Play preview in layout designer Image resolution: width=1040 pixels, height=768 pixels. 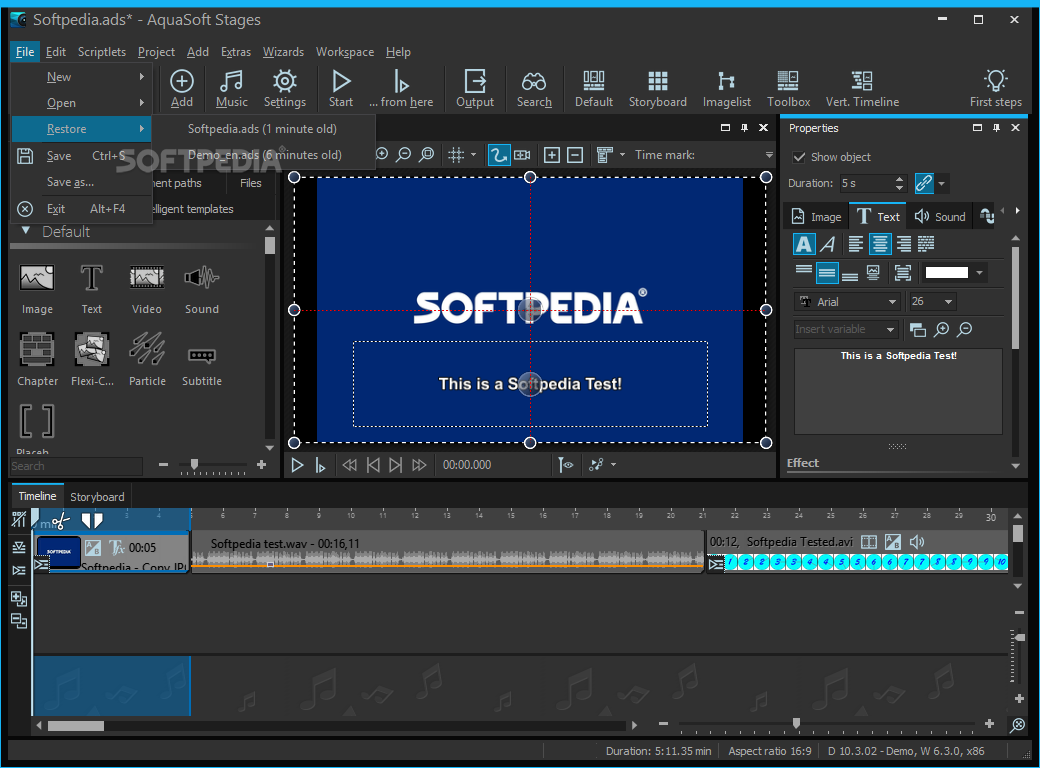click(297, 466)
